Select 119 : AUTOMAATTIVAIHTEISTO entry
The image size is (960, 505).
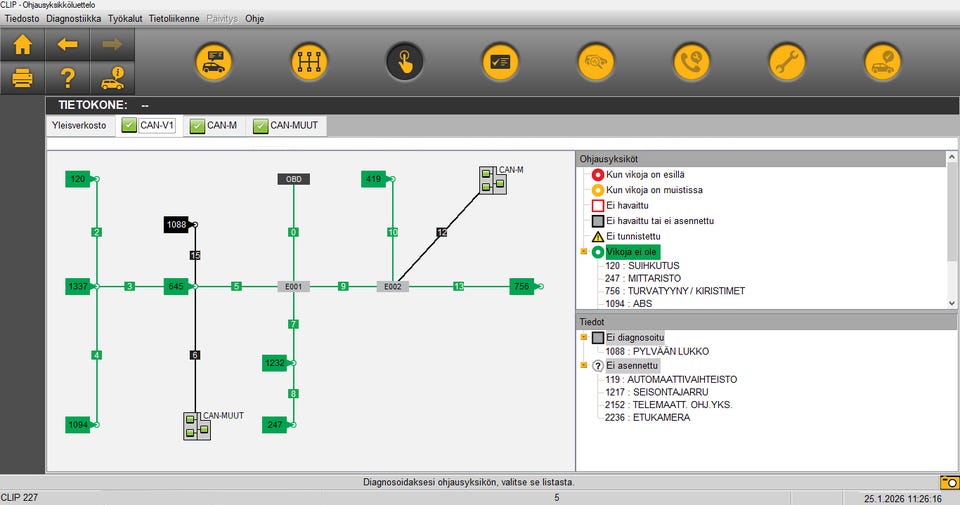coord(671,380)
